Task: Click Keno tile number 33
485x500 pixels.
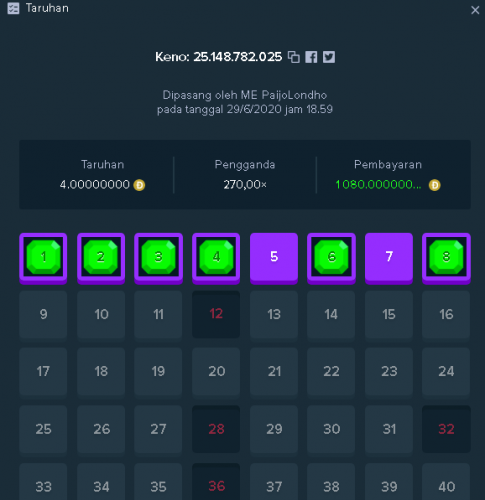Action: point(43,482)
